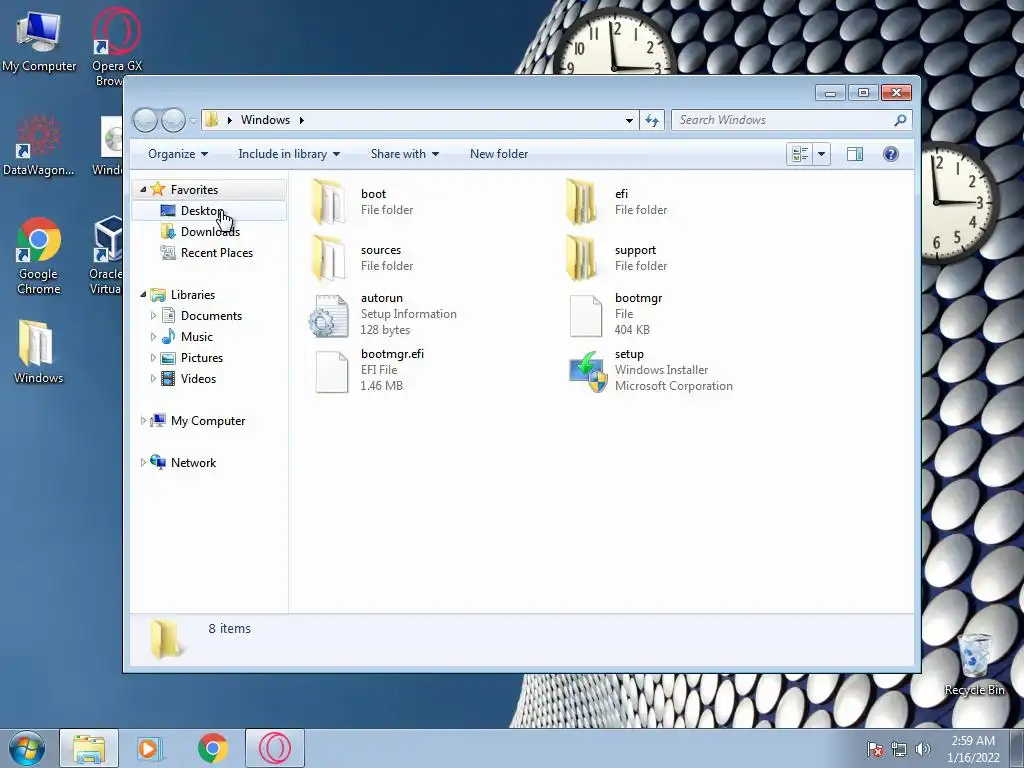
Task: Open the Action Center flag icon
Action: pos(875,749)
